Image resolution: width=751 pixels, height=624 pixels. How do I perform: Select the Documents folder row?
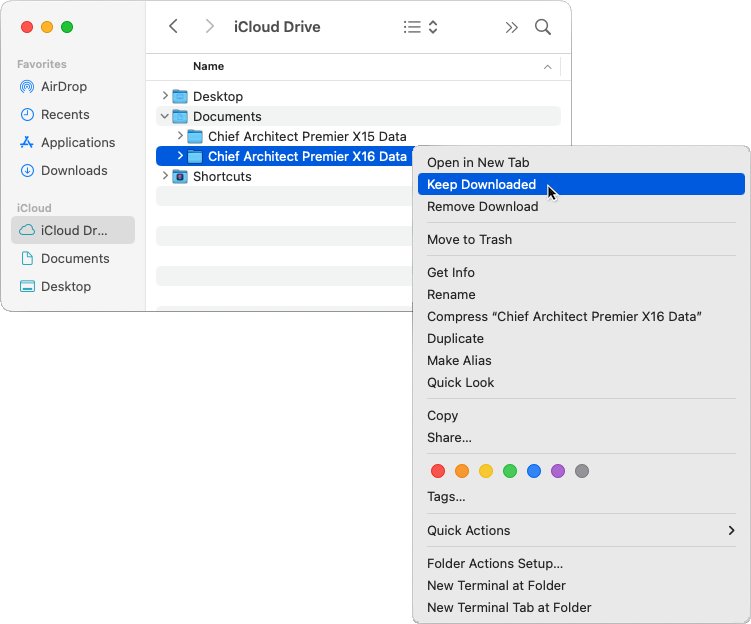click(x=358, y=116)
